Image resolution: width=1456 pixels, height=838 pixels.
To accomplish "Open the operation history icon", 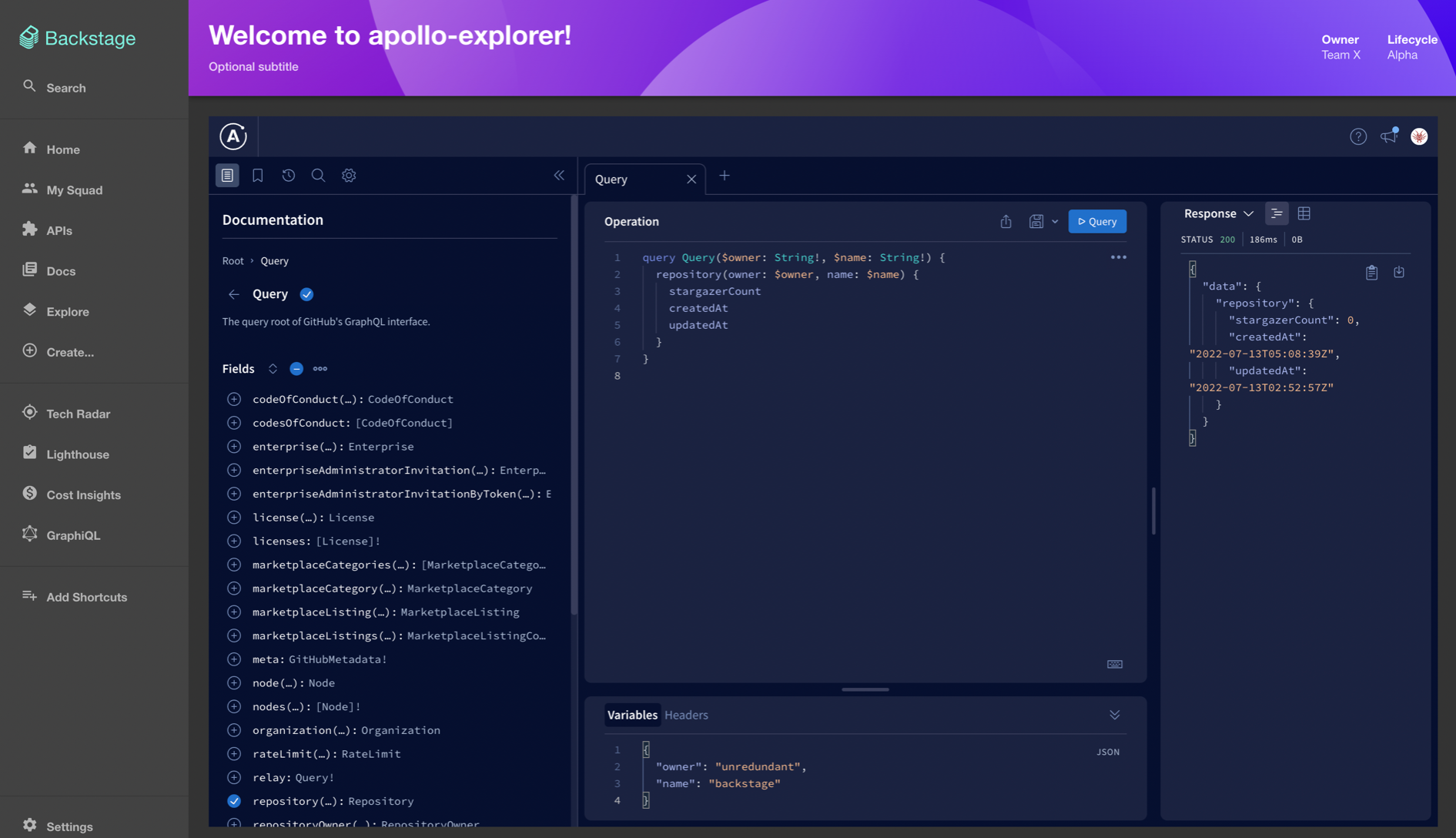I will tap(288, 176).
